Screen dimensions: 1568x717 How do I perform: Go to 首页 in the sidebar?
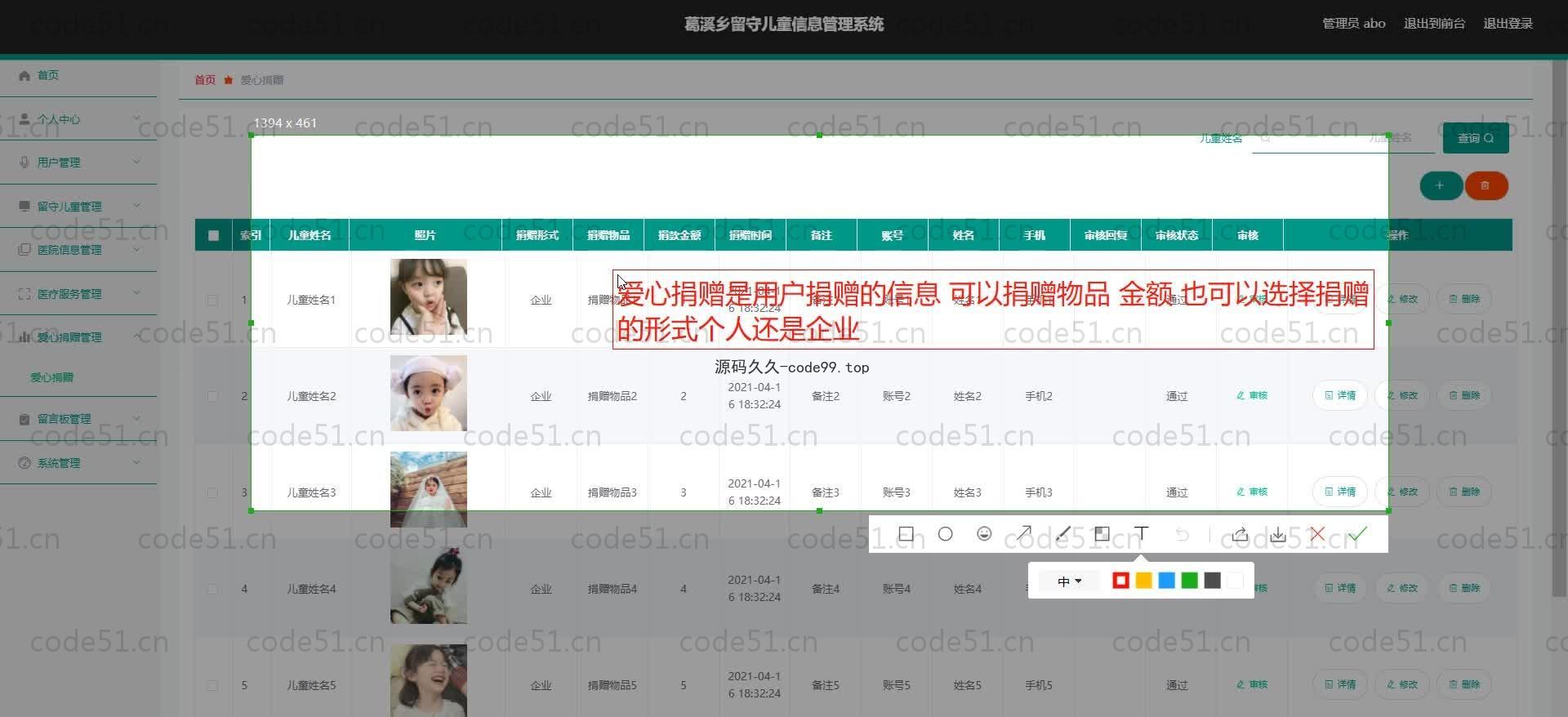tap(47, 75)
